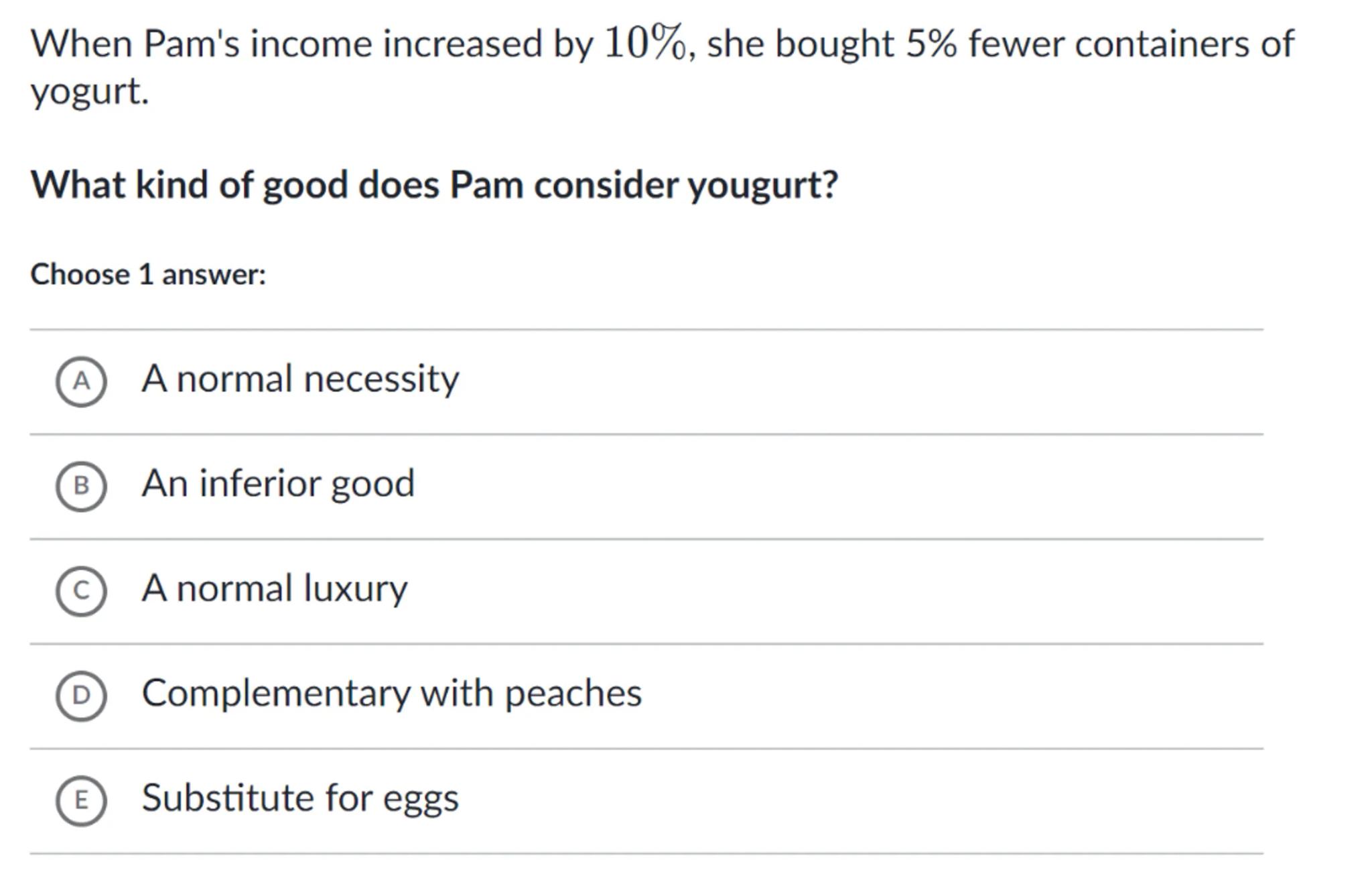Choose the "Substitute for eggs" answer text

pyautogui.click(x=300, y=798)
